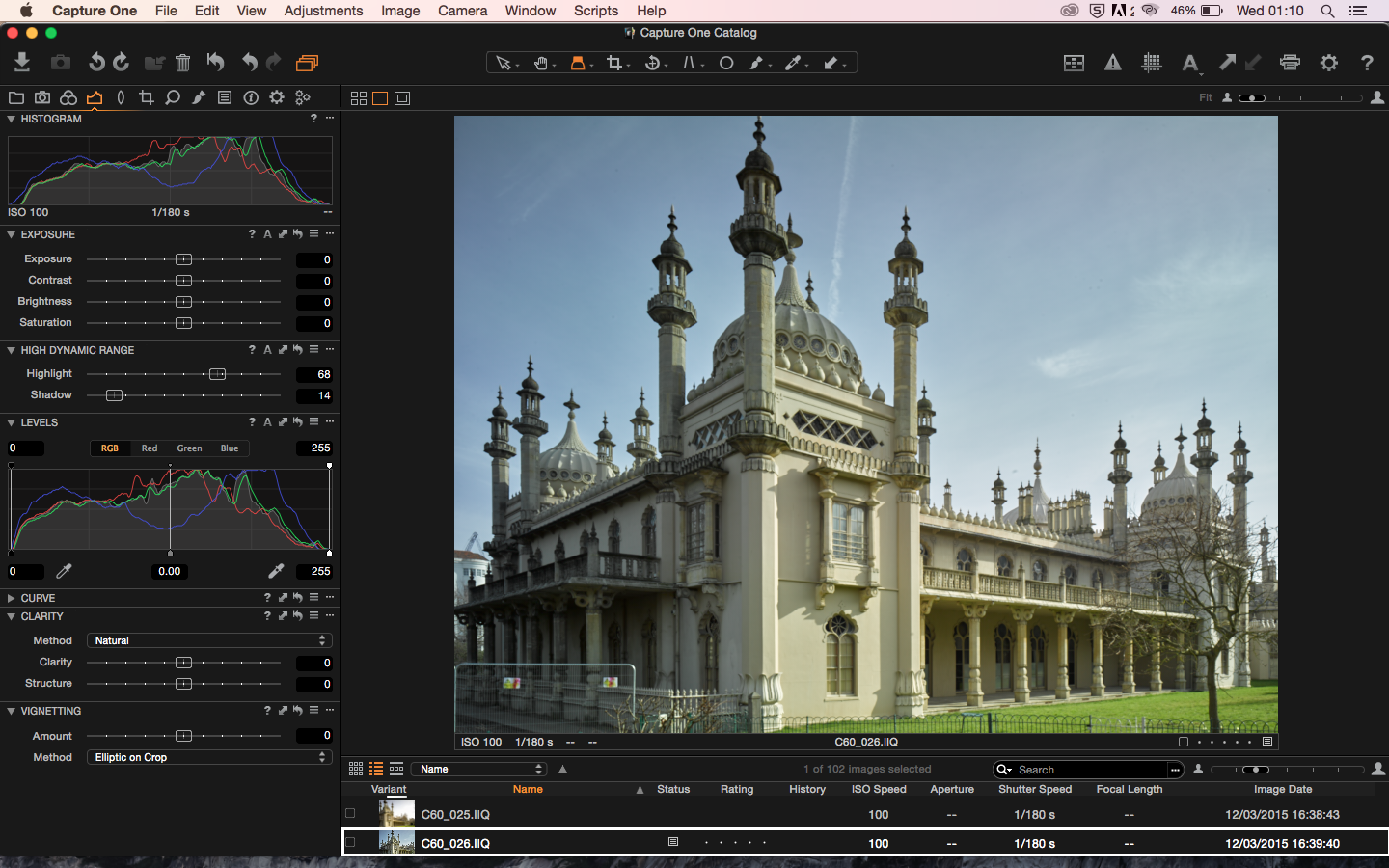
Task: Open the Exposure tool tab icon
Action: (95, 97)
